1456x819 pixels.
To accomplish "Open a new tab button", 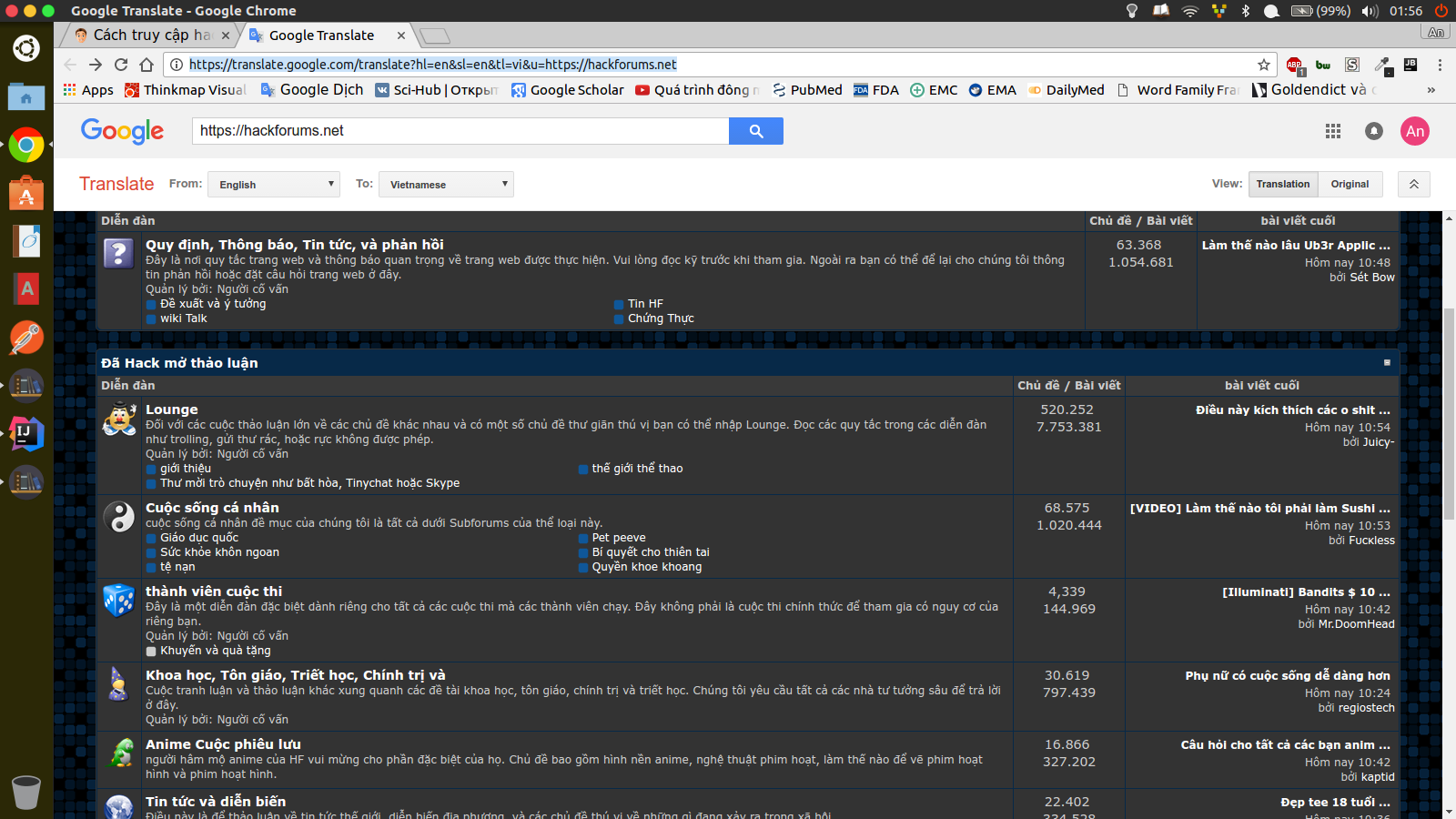I will (435, 36).
